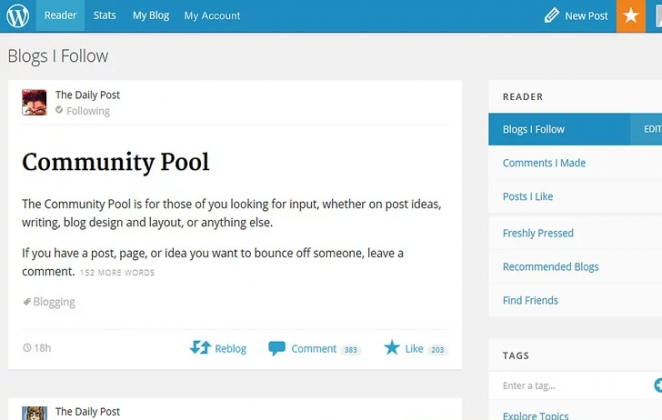
Task: Click the New Post pencil icon
Action: point(552,16)
